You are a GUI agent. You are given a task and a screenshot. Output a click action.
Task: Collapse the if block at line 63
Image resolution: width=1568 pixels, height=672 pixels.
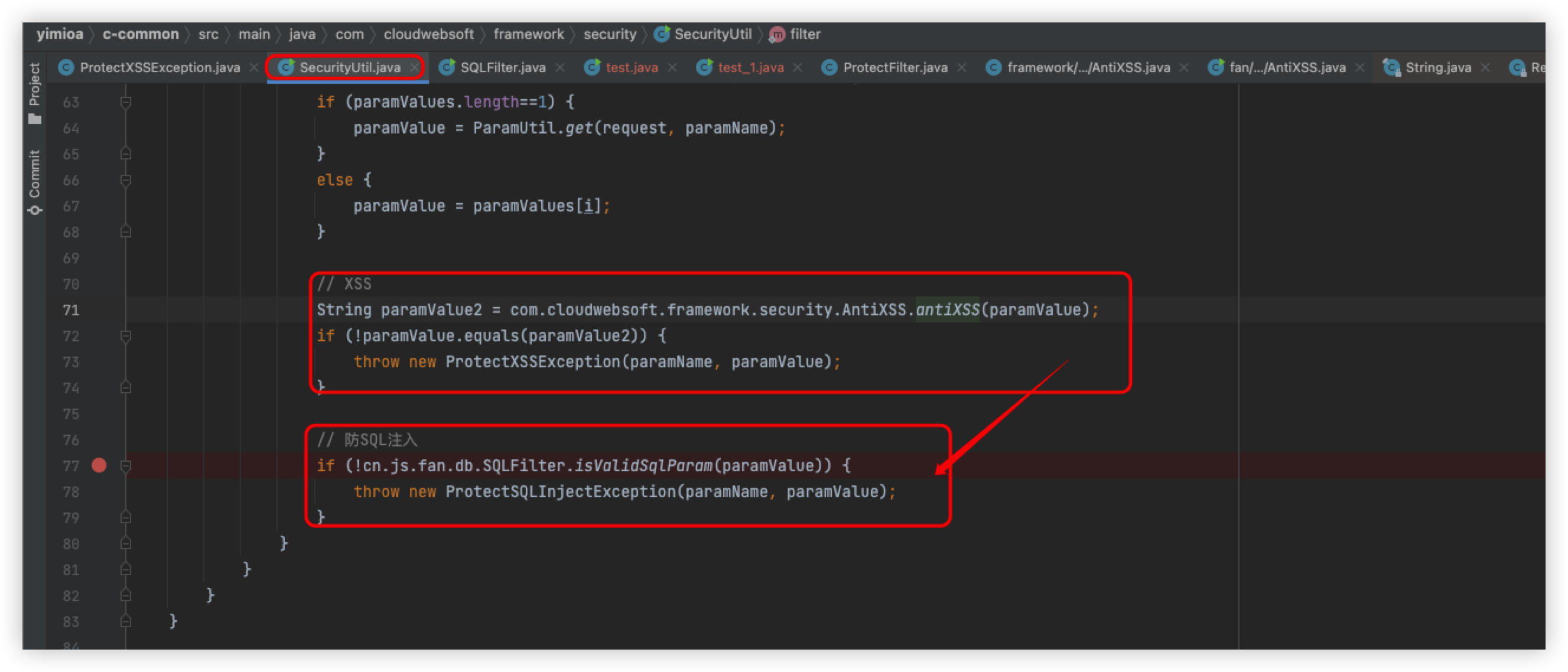126,102
